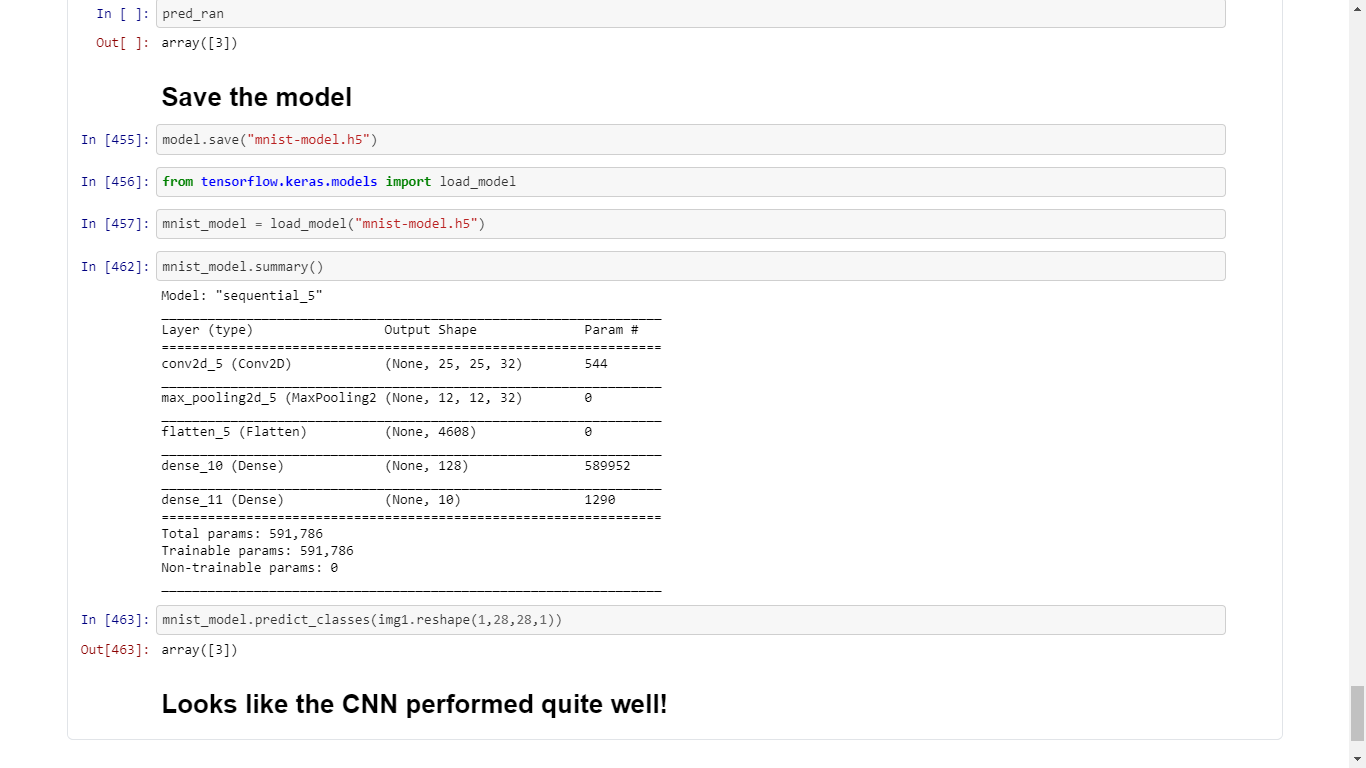This screenshot has height=768, width=1366.
Task: Select the Total params: 591,786 line
Action: tap(242, 533)
